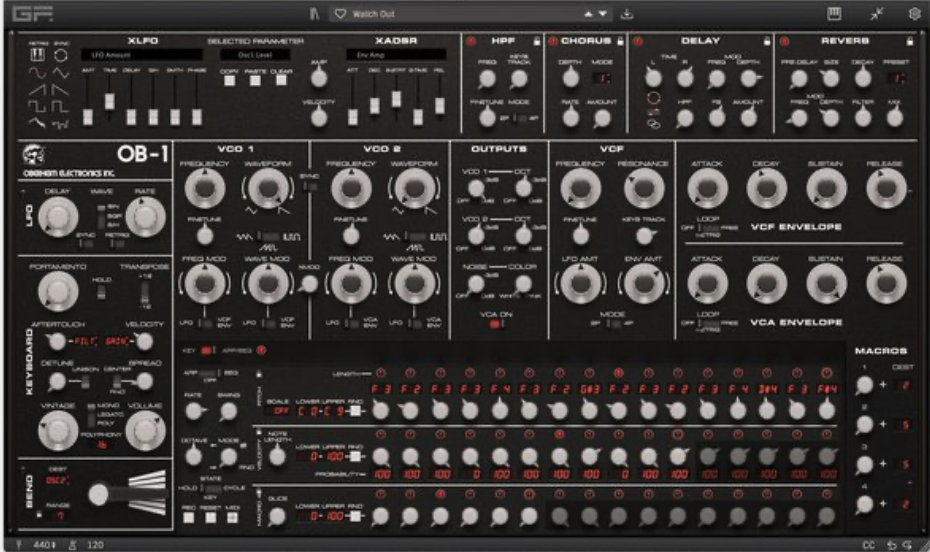Select the sine XLFO waveform
The image size is (930, 552).
coord(37,73)
